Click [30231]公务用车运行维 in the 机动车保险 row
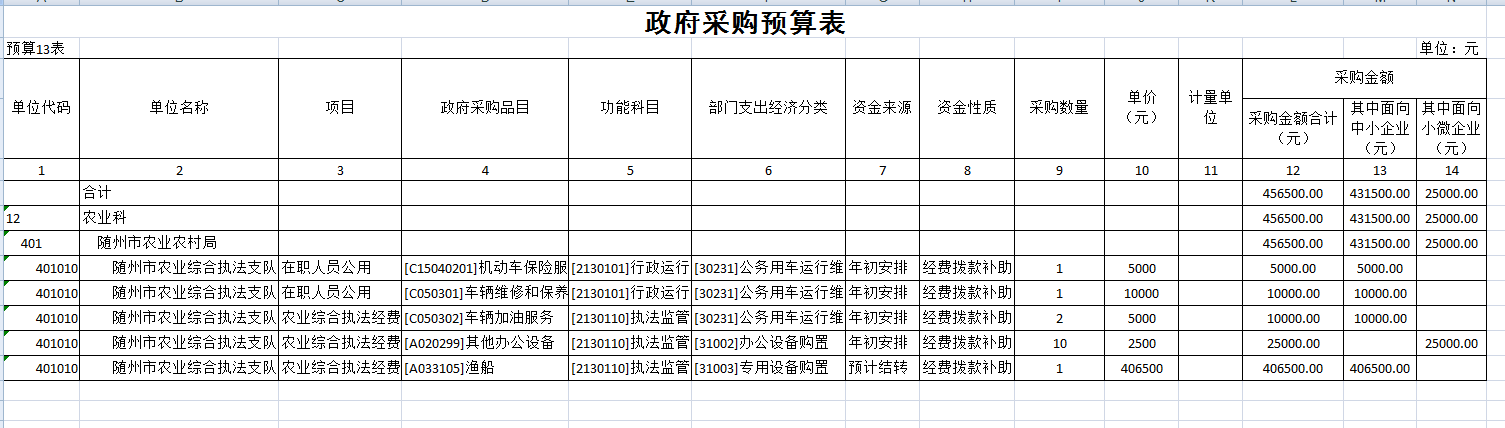 [x=768, y=268]
